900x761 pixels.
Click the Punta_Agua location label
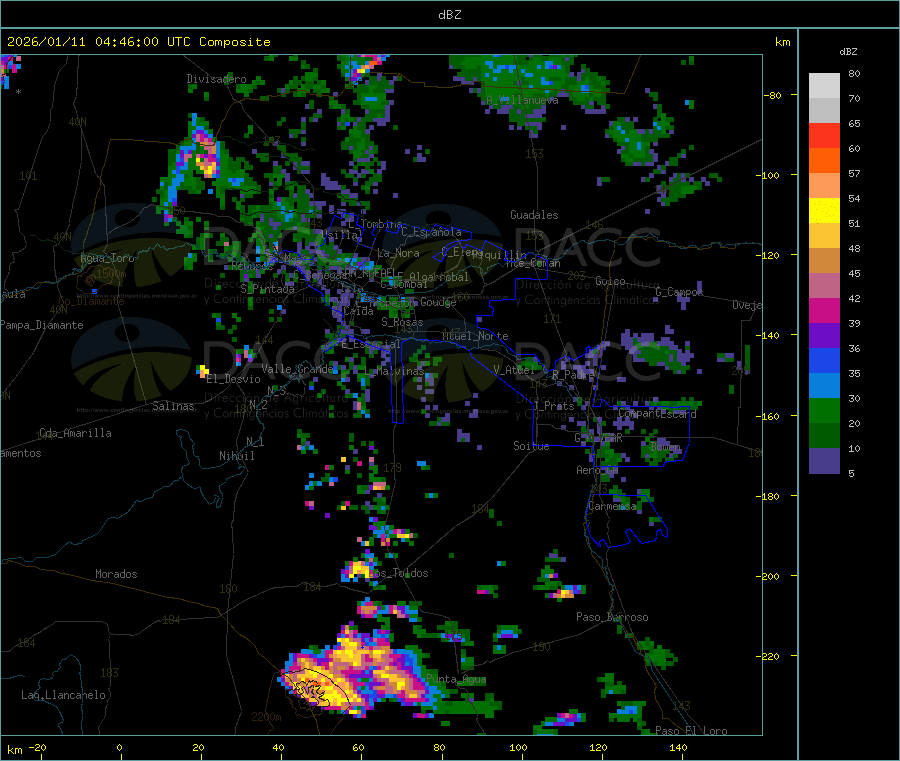(x=456, y=679)
